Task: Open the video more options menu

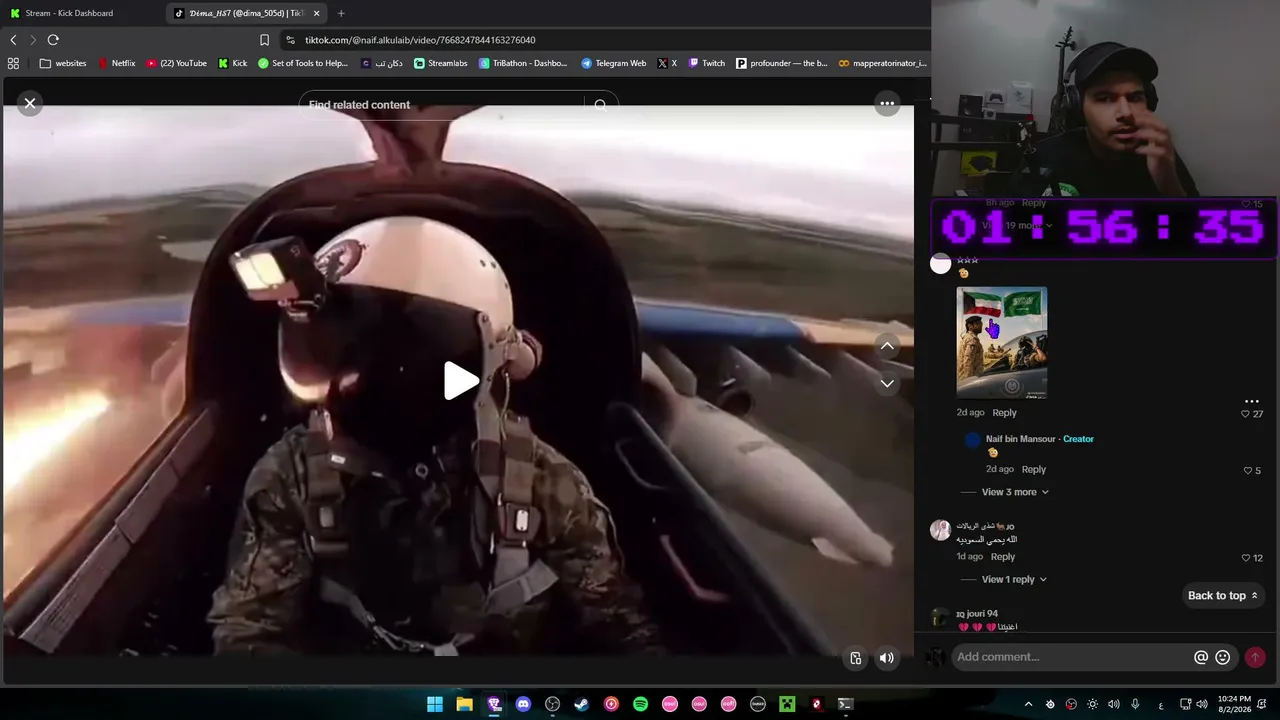Action: tap(887, 103)
